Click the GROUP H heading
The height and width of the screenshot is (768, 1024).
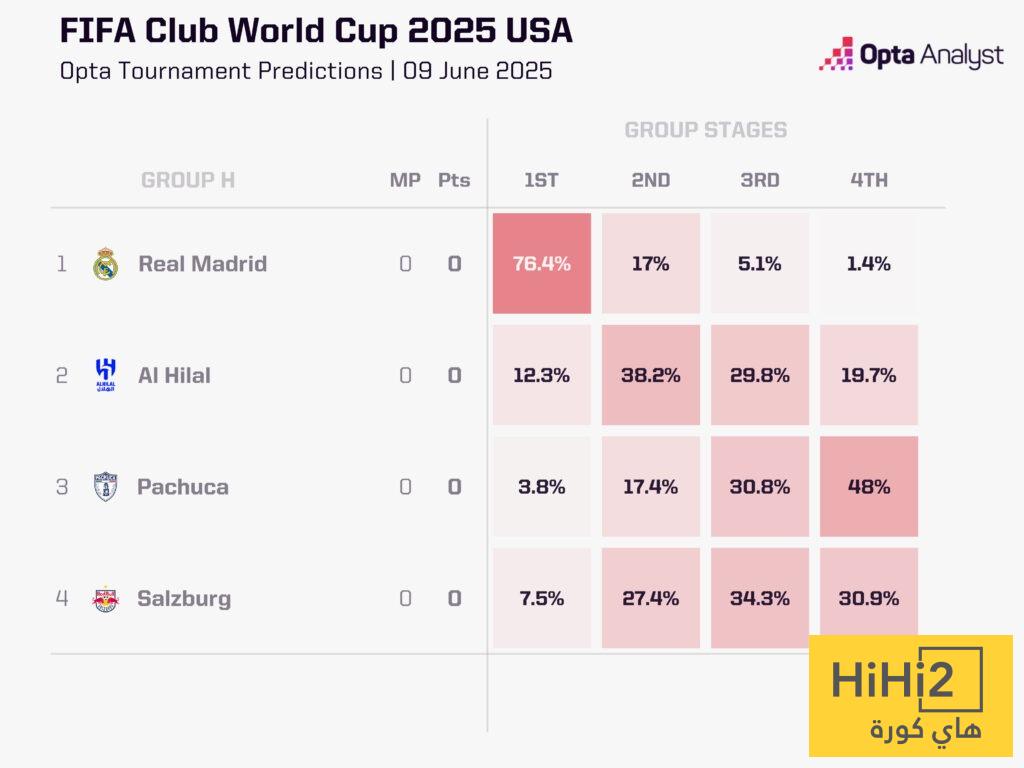[x=188, y=181]
